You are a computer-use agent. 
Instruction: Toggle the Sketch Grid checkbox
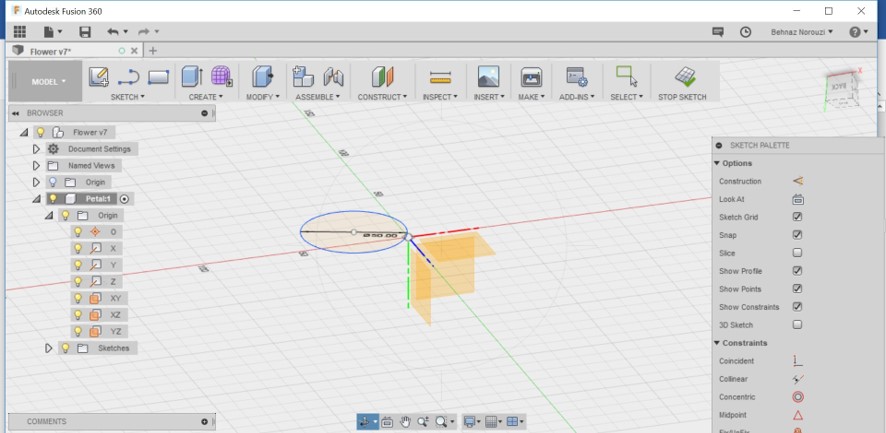(x=797, y=217)
